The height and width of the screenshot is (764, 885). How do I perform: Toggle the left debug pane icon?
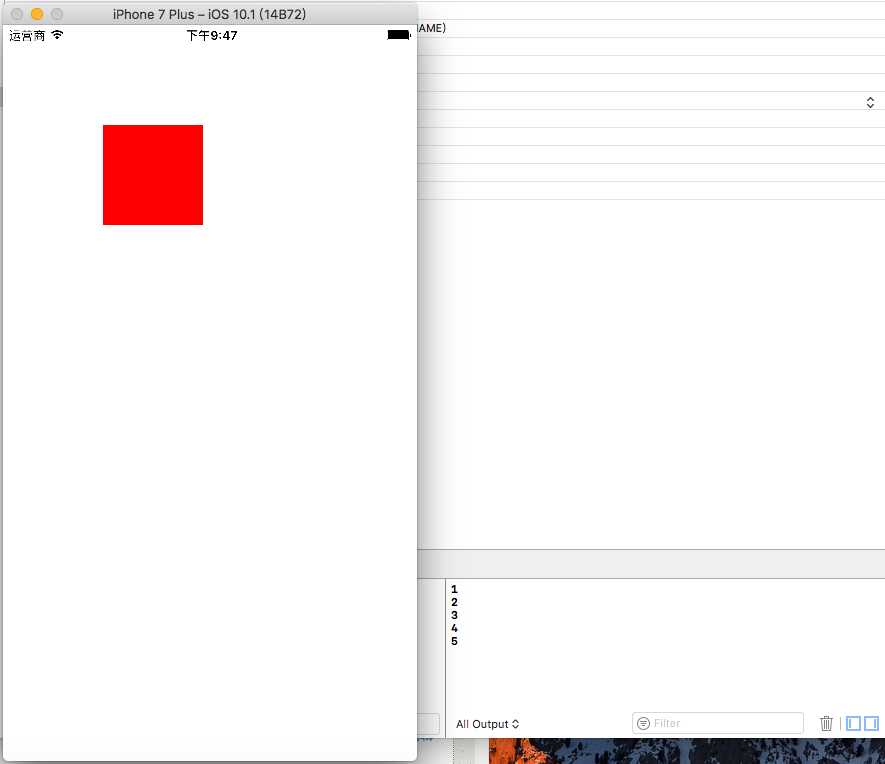click(x=853, y=723)
